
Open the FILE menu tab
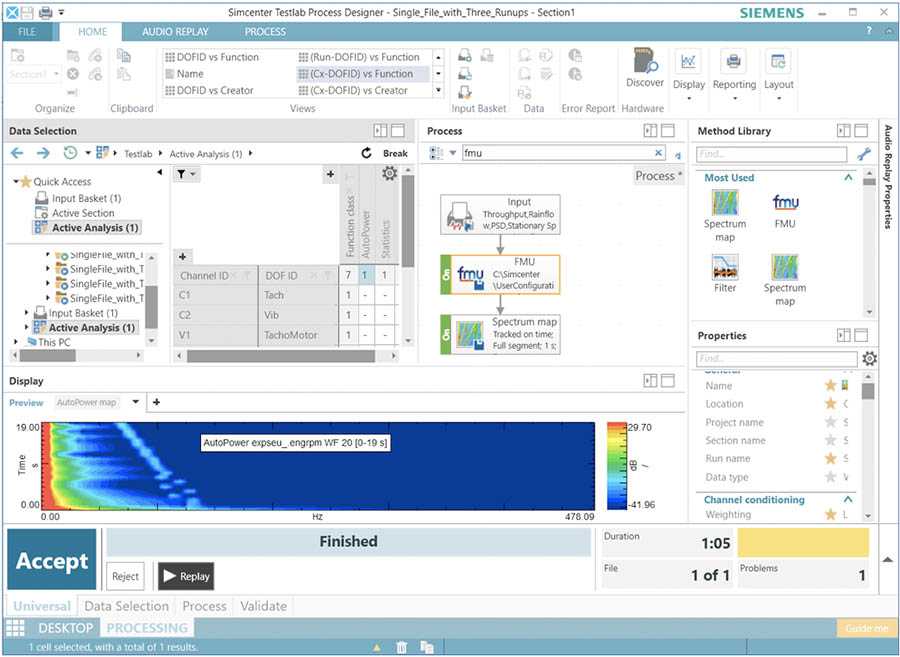click(x=26, y=32)
